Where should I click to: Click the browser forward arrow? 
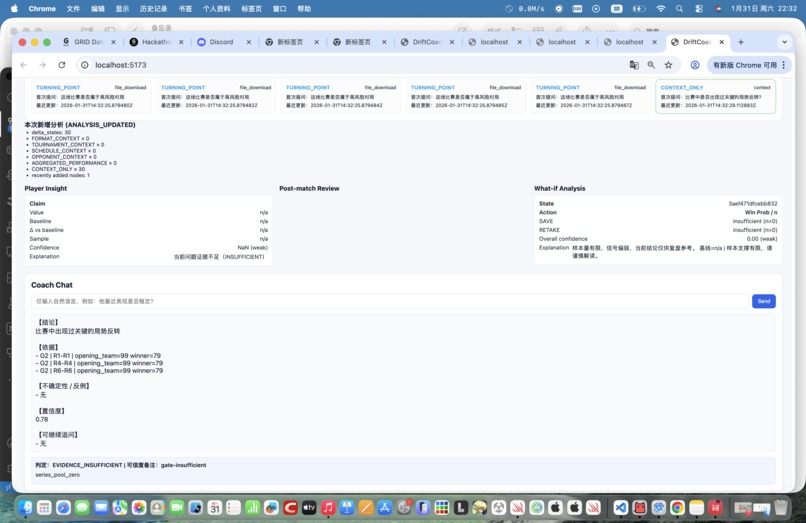pyautogui.click(x=43, y=65)
